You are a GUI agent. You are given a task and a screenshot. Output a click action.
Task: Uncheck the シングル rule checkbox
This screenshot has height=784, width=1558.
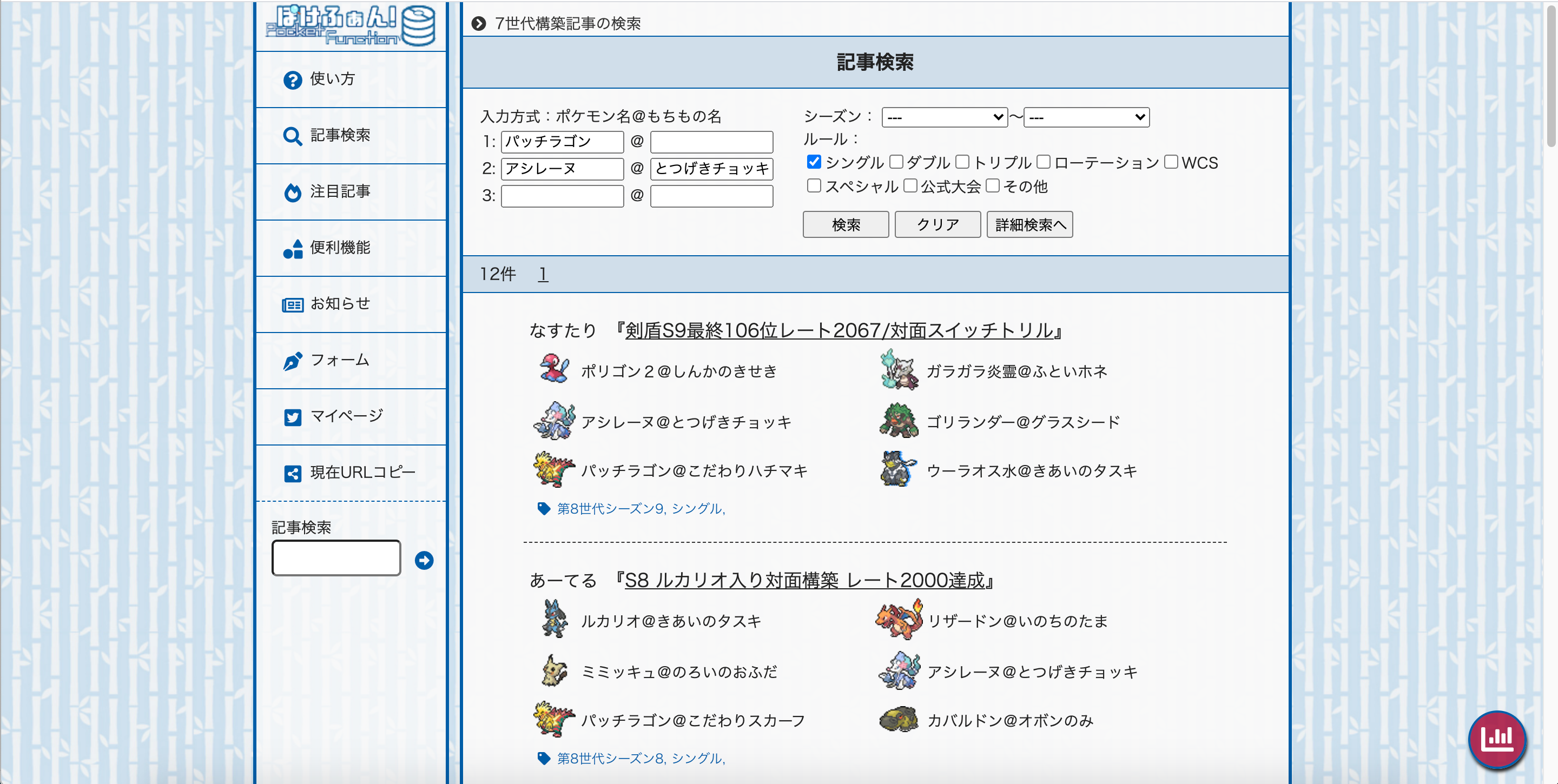click(x=814, y=162)
